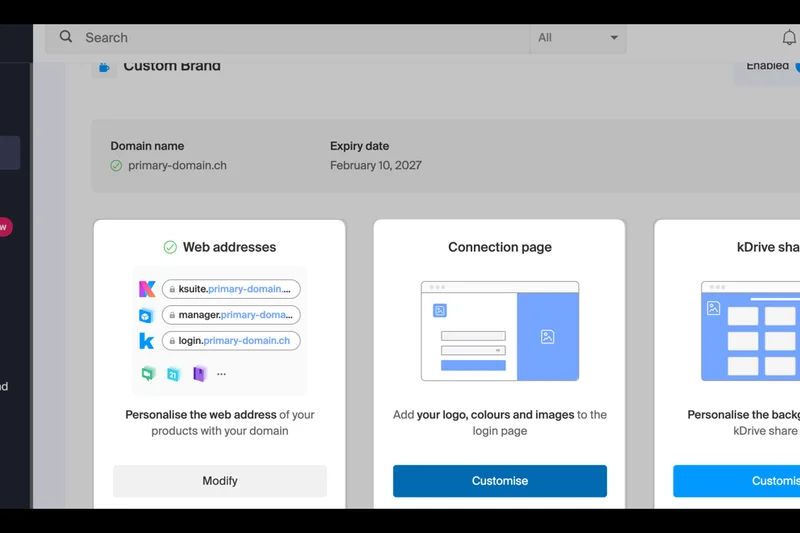The height and width of the screenshot is (533, 800).
Task: Click the Custom Brand header icon
Action: coord(102,67)
